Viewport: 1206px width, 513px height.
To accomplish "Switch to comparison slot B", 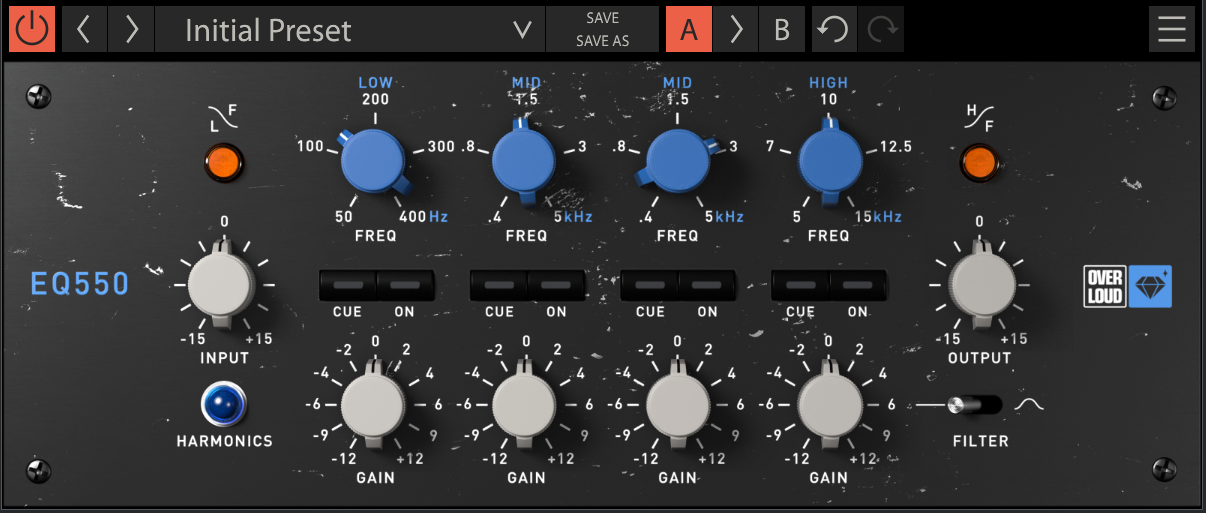I will (x=782, y=29).
